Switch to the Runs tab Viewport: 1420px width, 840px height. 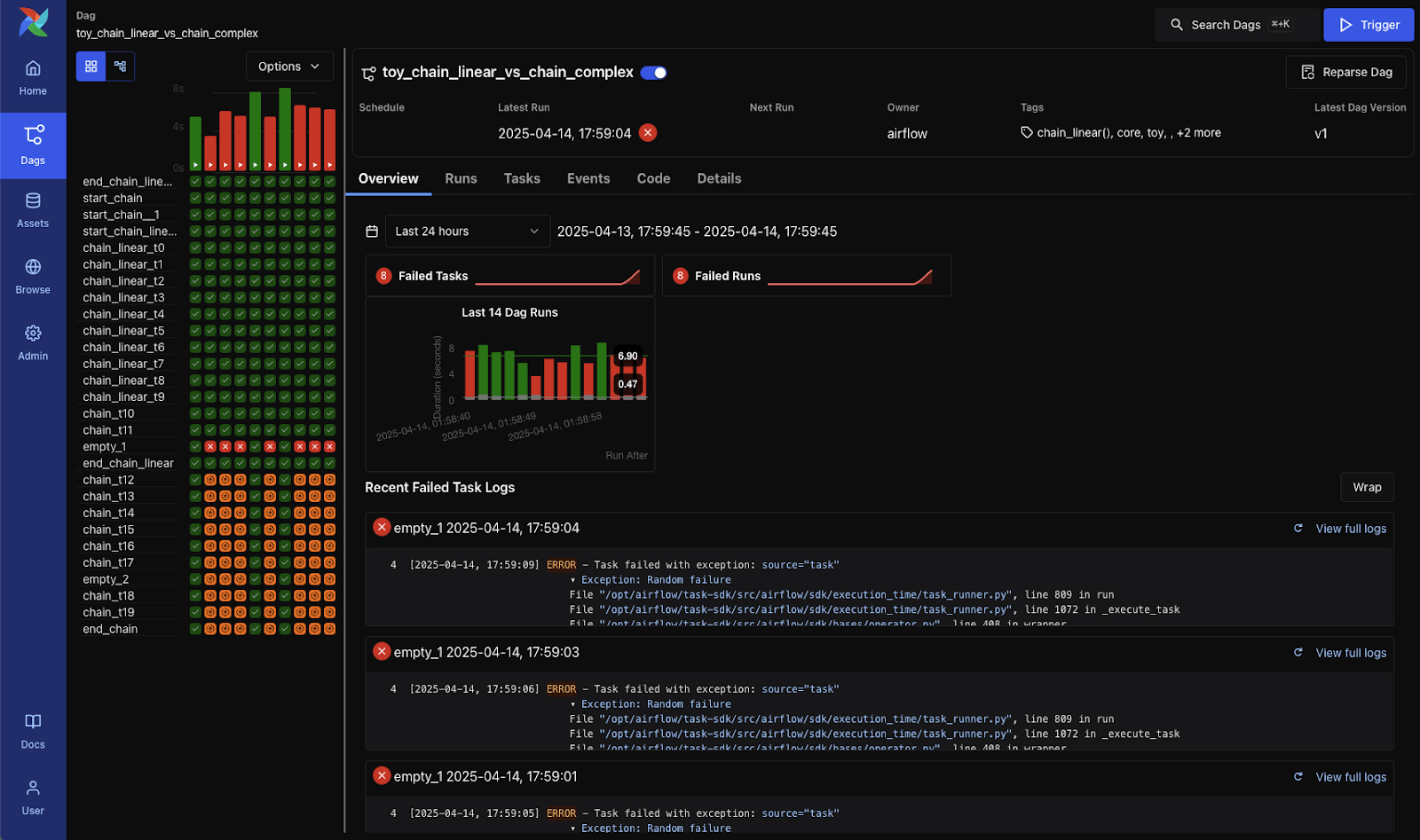461,178
